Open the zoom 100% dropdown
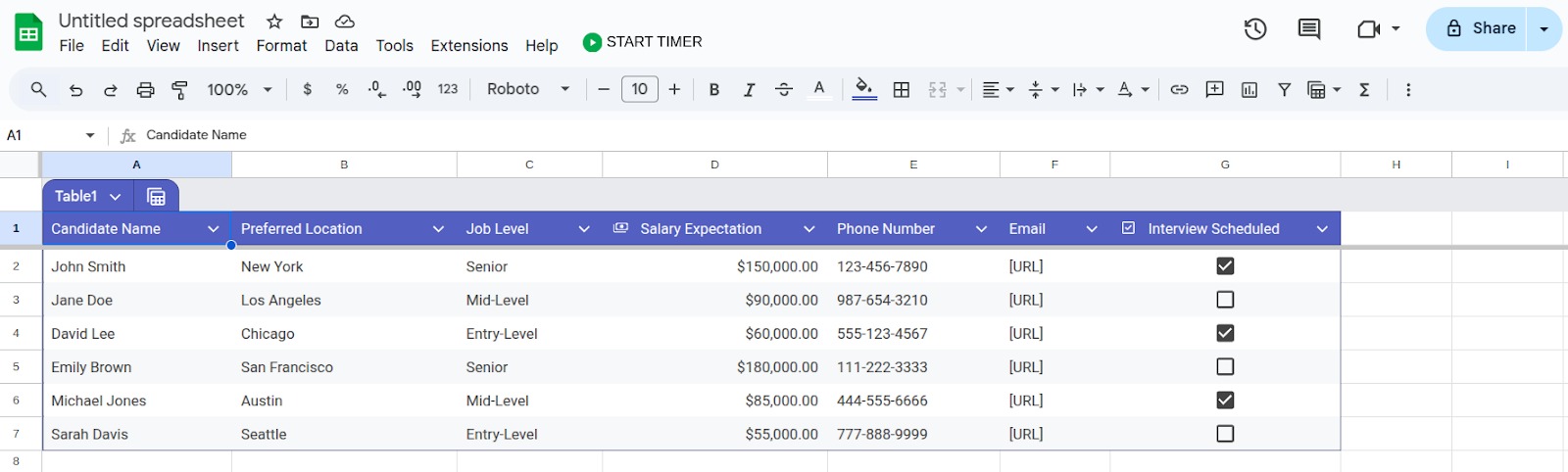1568x472 pixels. 239,89
